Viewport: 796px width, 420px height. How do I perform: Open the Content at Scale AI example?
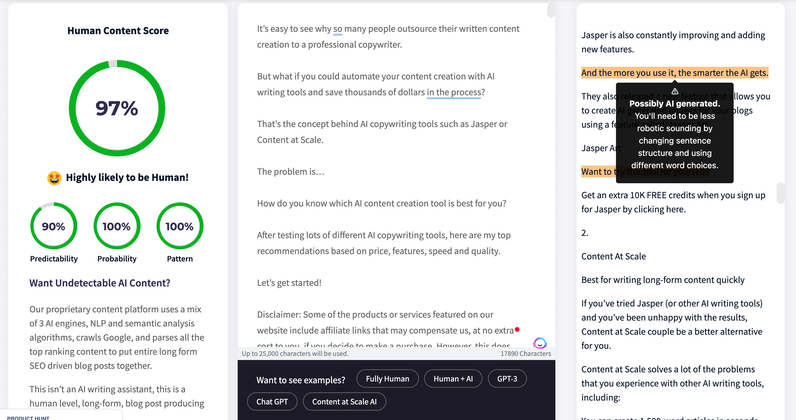pyautogui.click(x=344, y=402)
